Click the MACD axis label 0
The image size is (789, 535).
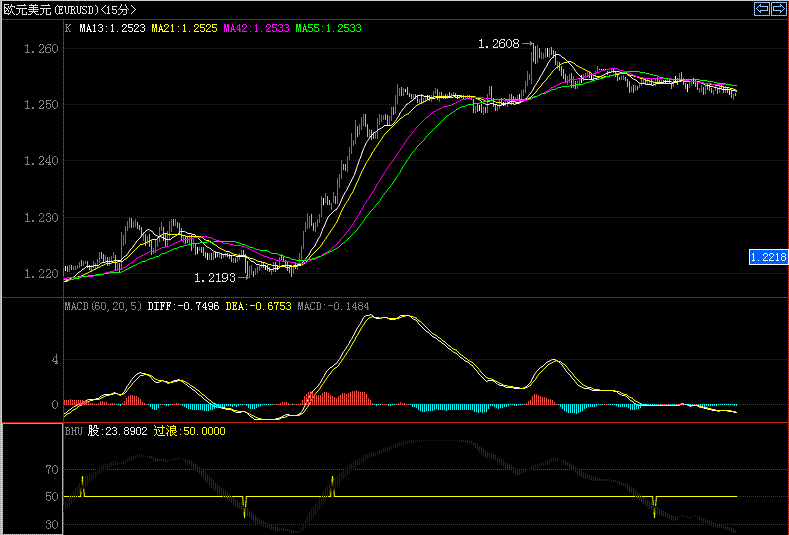[55, 405]
